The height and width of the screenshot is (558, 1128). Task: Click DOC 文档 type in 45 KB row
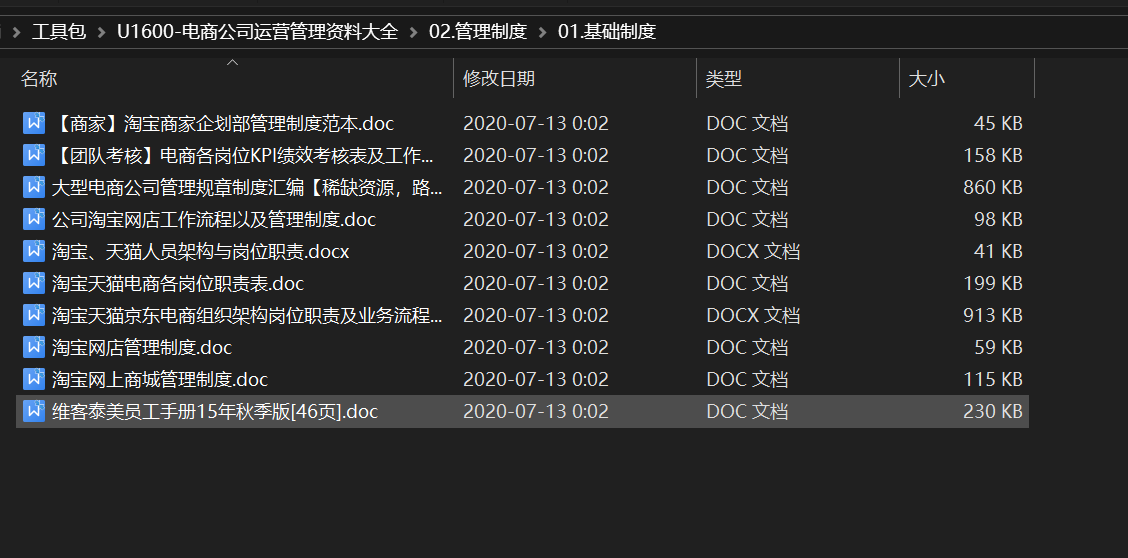pyautogui.click(x=747, y=124)
